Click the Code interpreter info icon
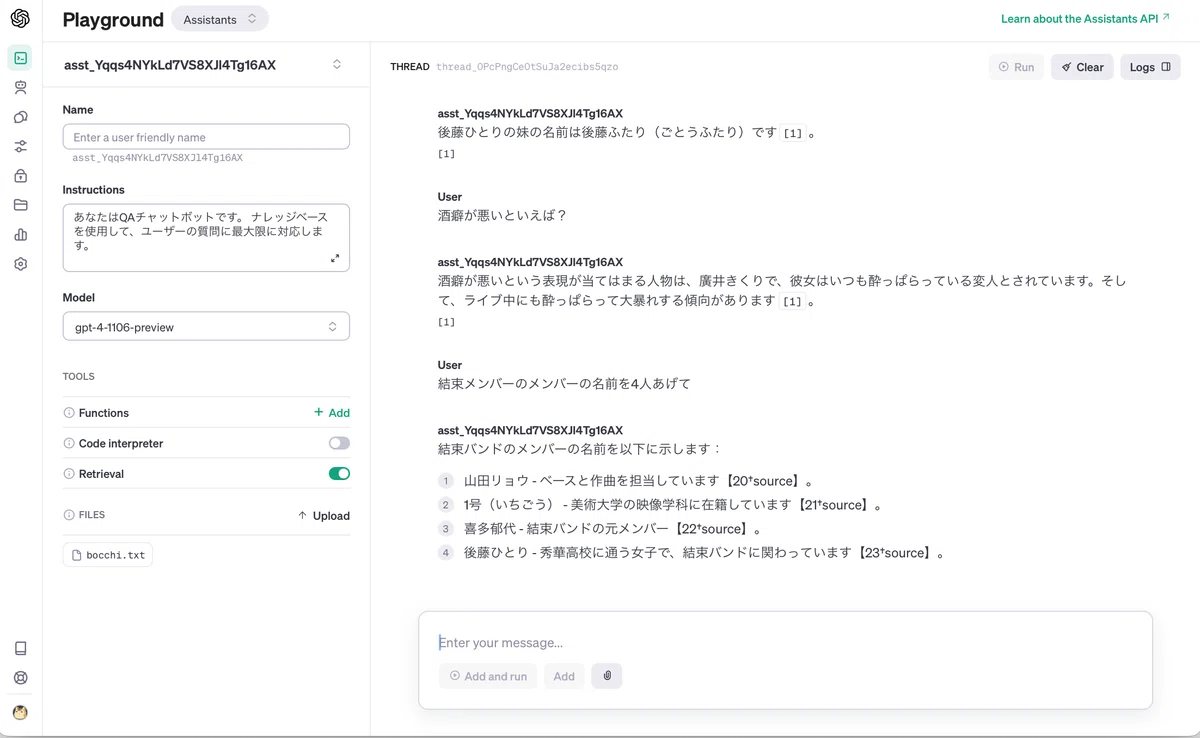The image size is (1200, 738). tap(69, 443)
